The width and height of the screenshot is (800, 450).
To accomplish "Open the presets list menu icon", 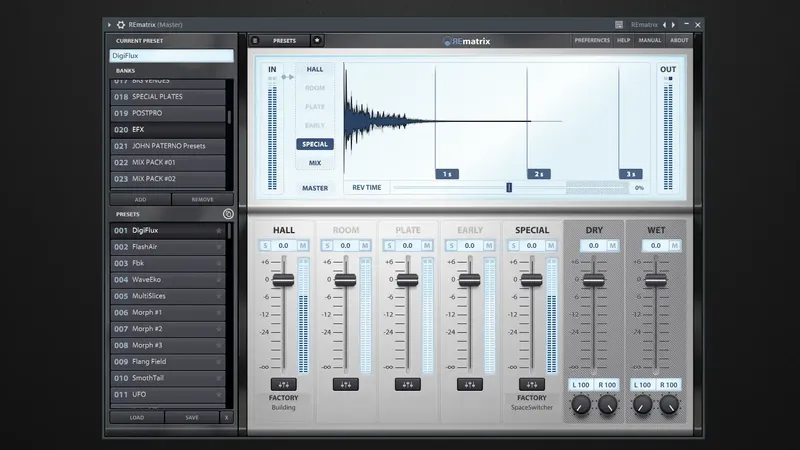I will [255, 40].
